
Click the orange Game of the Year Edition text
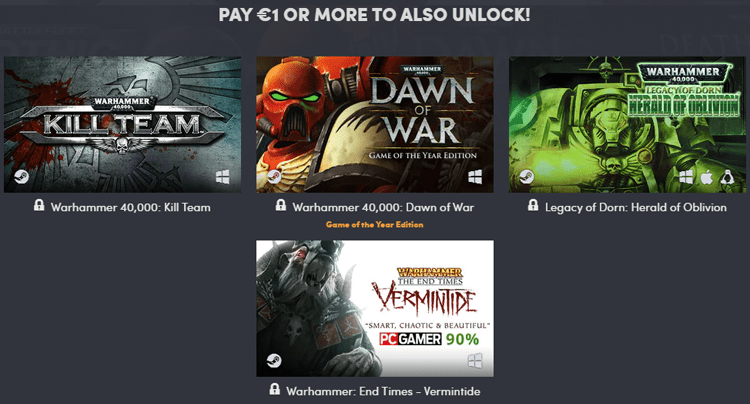click(x=375, y=224)
